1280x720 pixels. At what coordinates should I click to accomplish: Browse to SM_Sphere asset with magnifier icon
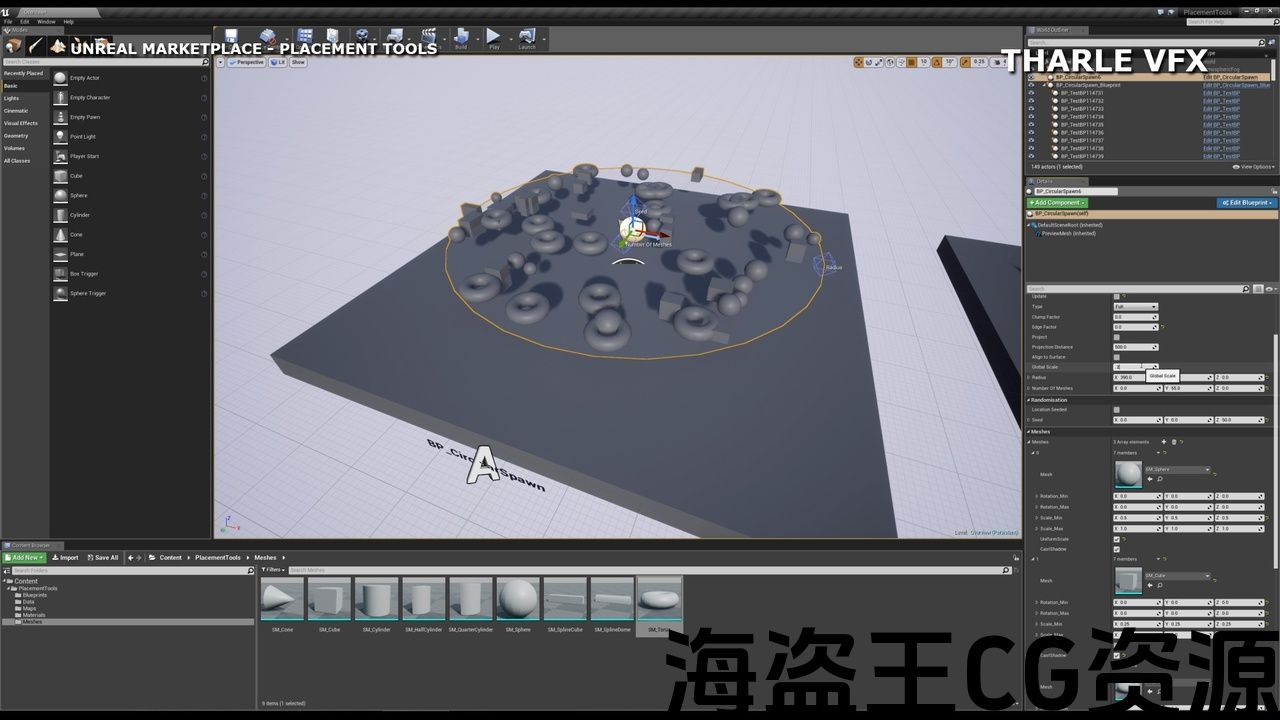click(1160, 479)
